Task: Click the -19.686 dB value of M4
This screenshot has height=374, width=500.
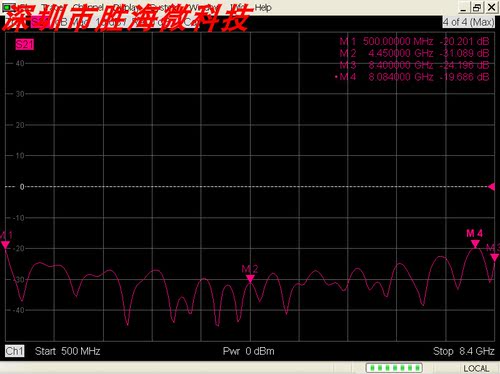Action: pos(464,77)
